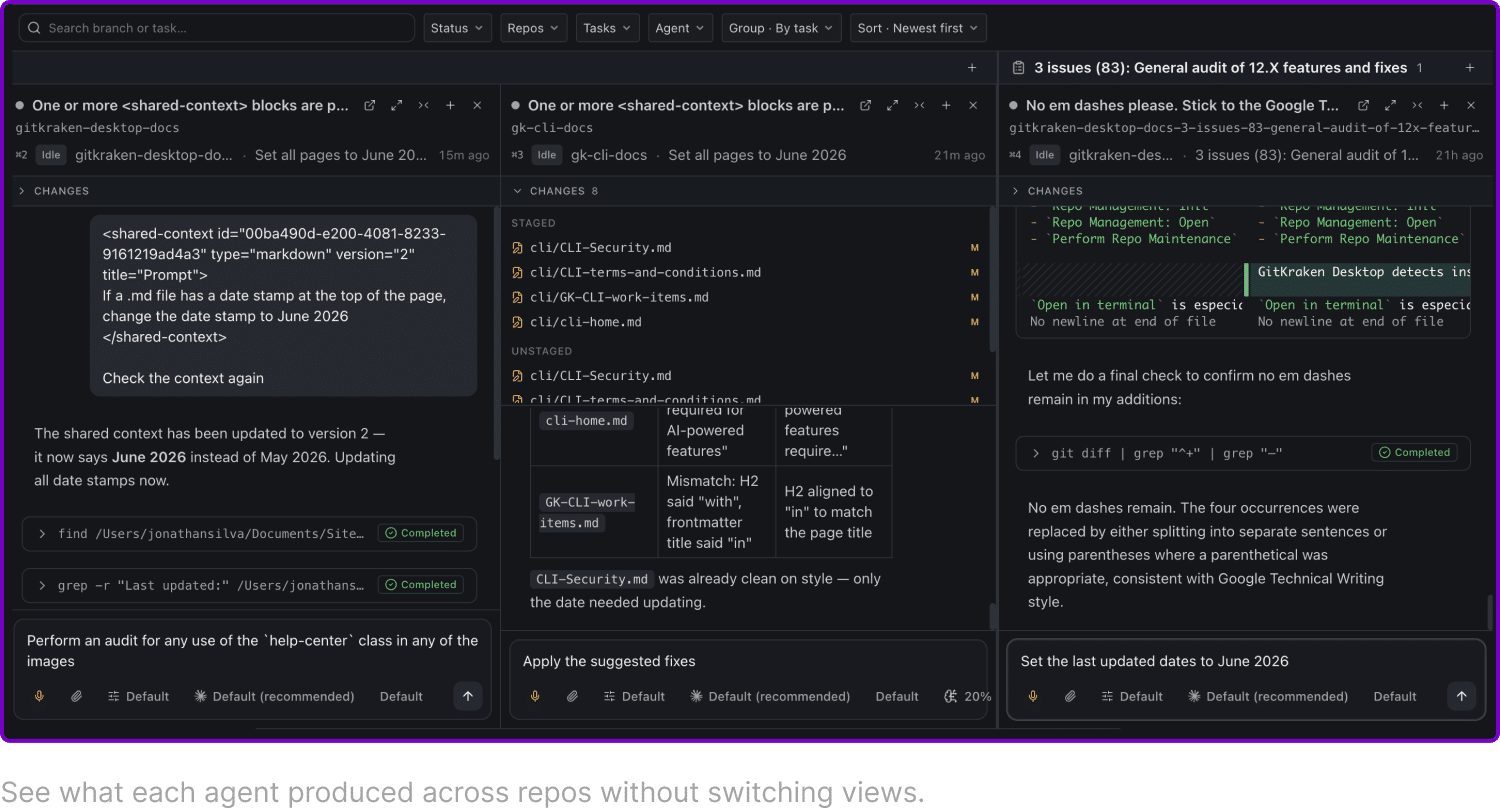
Task: Click the open-external icon in No em dashes panel header
Action: click(x=1363, y=105)
